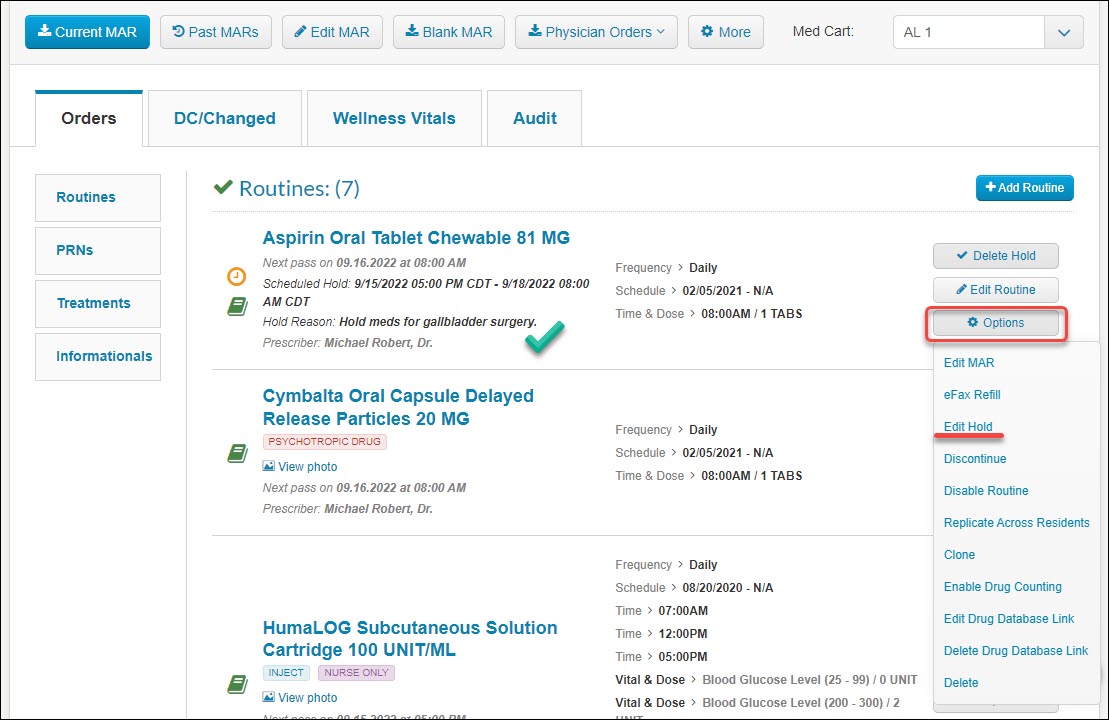The height and width of the screenshot is (720, 1109).
Task: Click the photo icon under HumaLOG
Action: pos(269,697)
